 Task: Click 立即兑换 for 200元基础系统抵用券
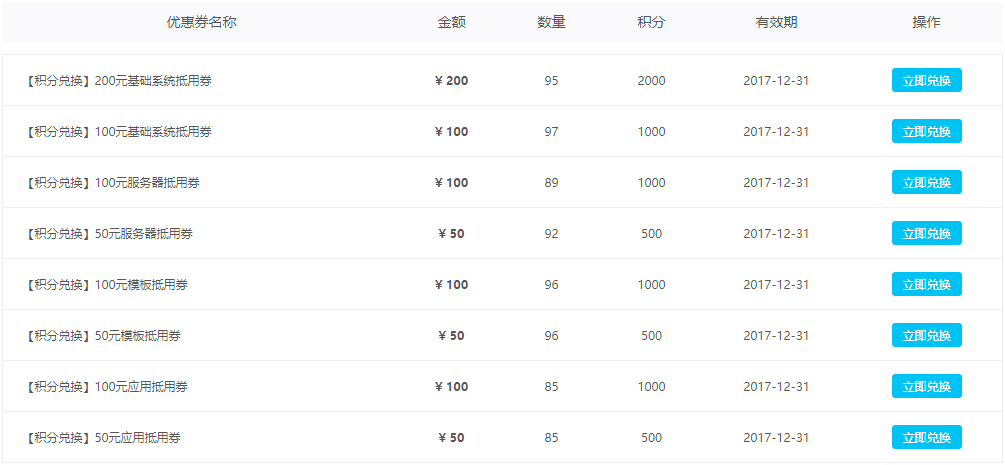[926, 81]
